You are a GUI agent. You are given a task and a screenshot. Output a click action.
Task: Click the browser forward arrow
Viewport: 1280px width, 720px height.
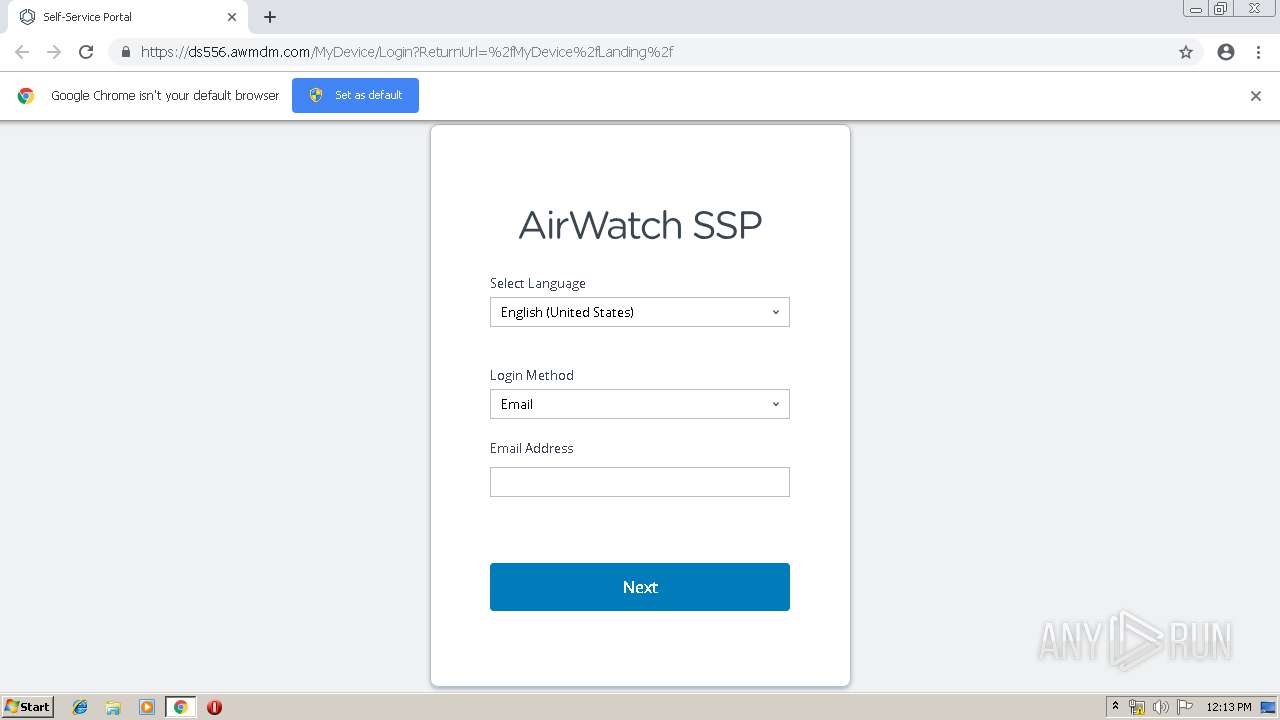pyautogui.click(x=54, y=52)
